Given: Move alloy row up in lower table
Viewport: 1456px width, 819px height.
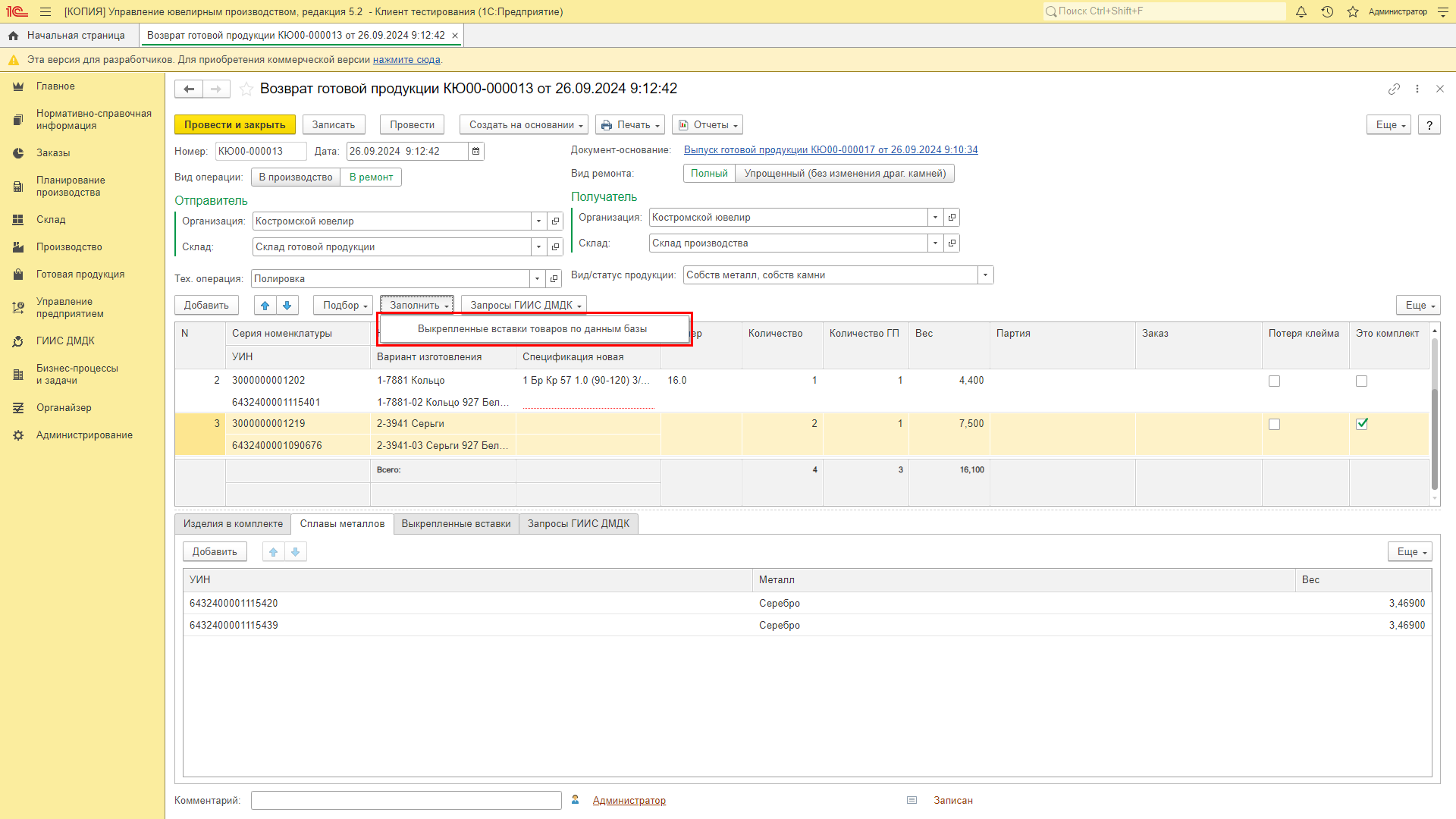Looking at the screenshot, I should (273, 552).
